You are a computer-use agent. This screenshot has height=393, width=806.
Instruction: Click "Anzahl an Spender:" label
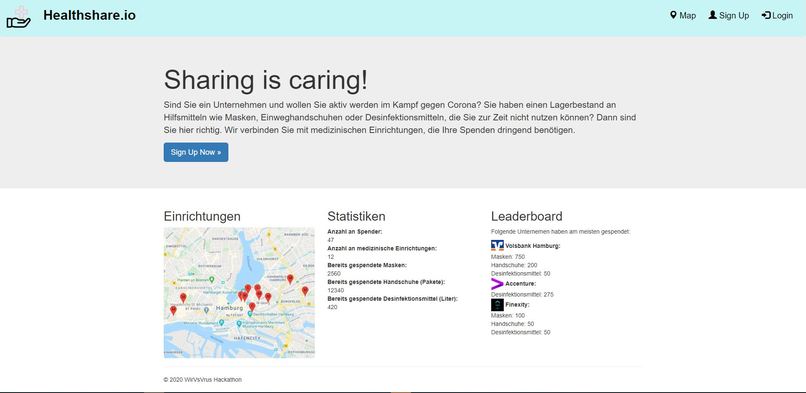(355, 232)
